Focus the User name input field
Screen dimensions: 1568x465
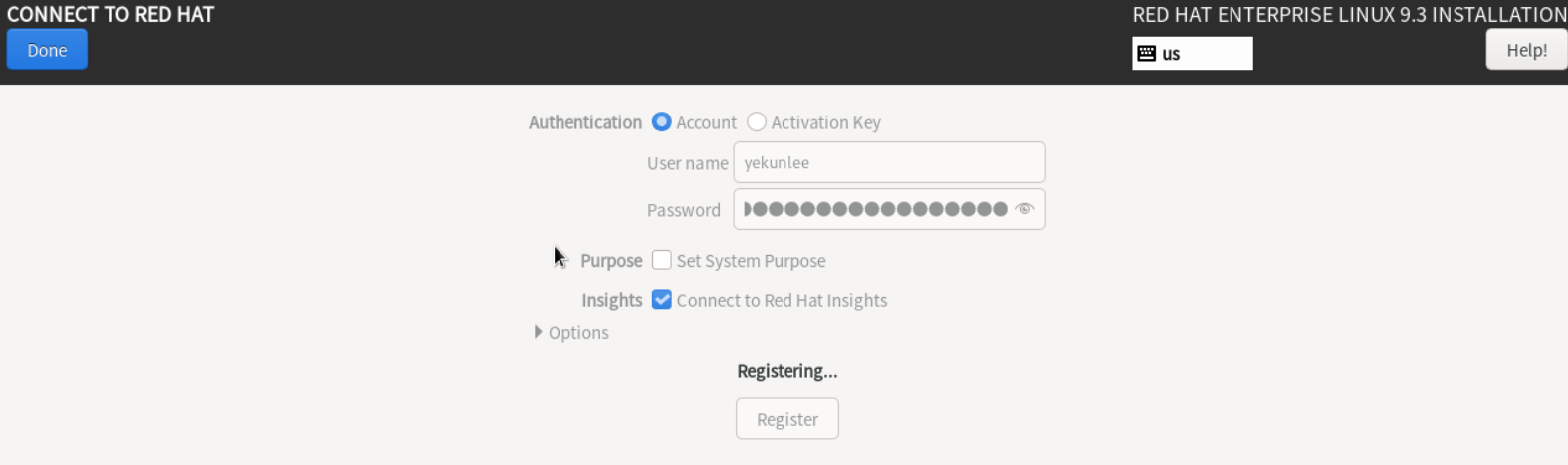pos(888,162)
